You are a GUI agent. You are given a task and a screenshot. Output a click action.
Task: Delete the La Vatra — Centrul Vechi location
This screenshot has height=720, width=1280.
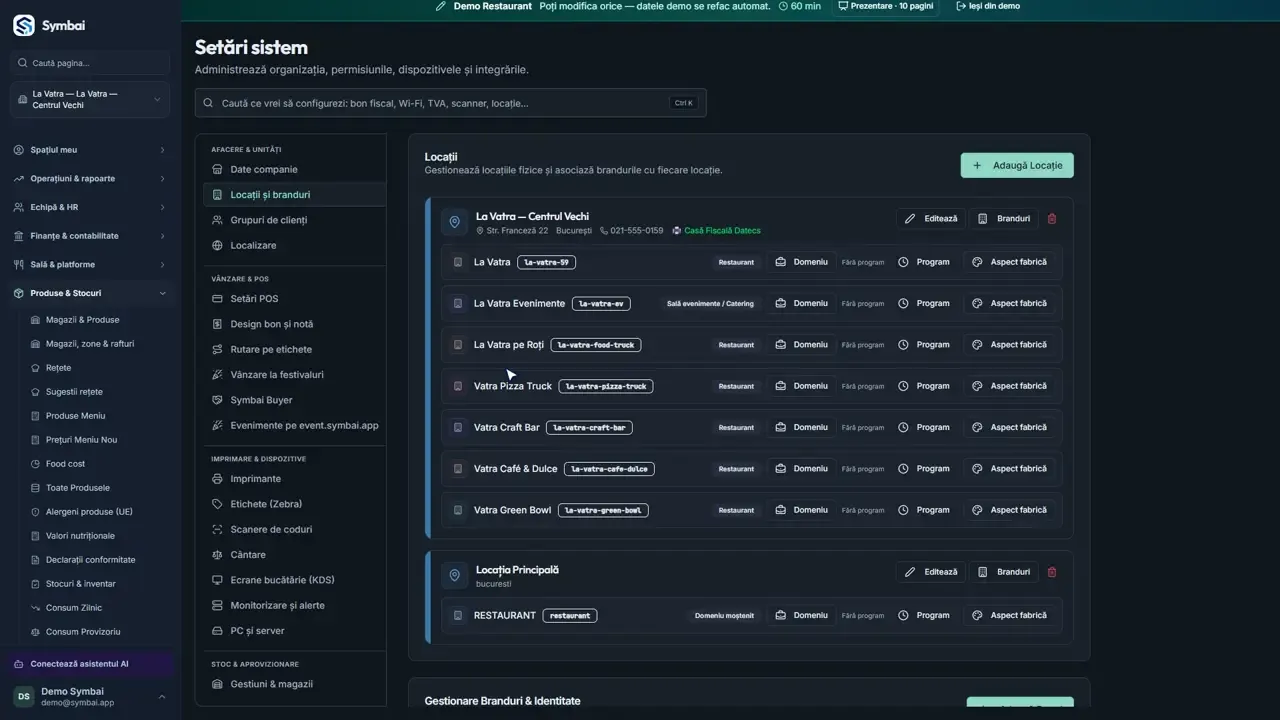coord(1051,219)
